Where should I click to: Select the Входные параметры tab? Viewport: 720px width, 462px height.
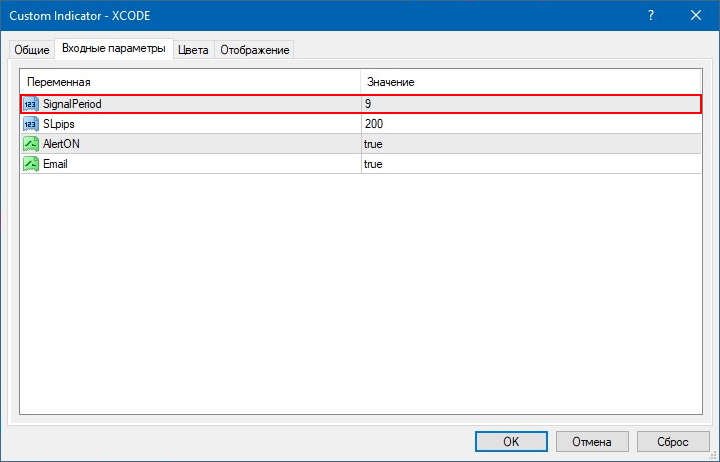pyautogui.click(x=113, y=49)
